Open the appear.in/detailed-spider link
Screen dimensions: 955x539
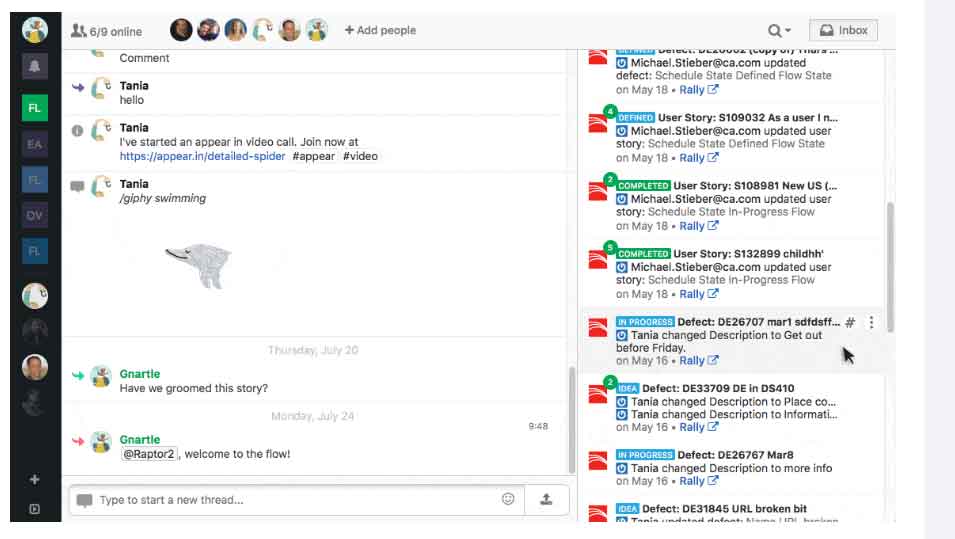click(202, 156)
